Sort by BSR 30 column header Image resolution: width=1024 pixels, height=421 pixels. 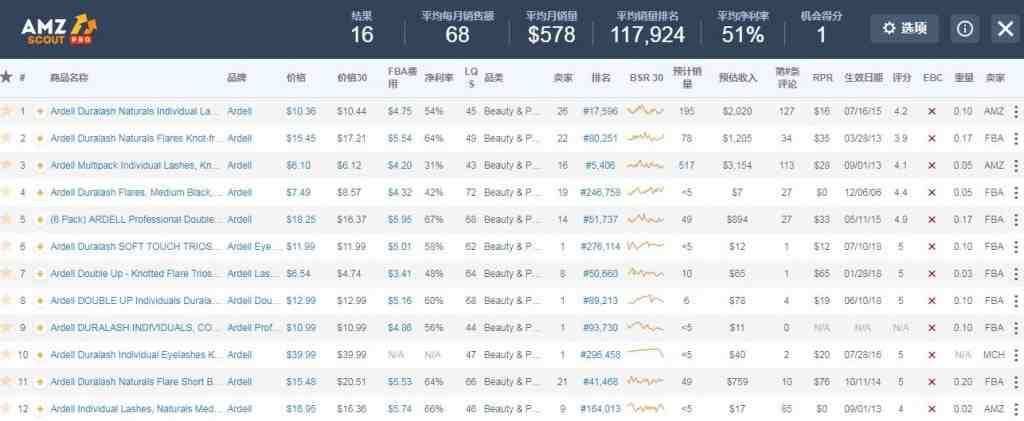(x=647, y=78)
